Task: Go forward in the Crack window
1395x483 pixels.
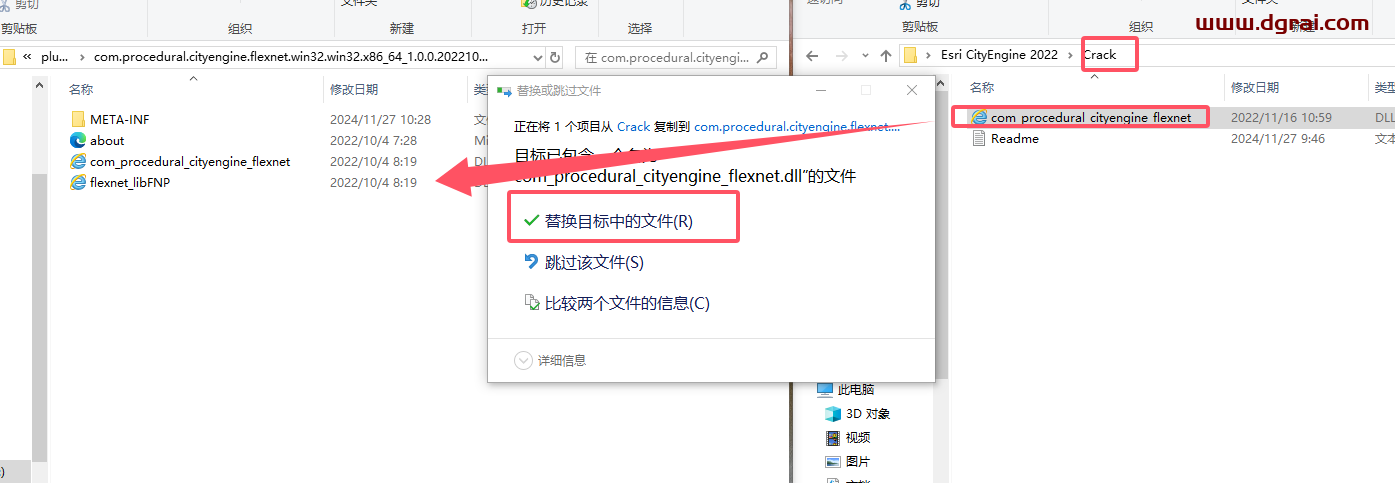Action: coord(842,54)
